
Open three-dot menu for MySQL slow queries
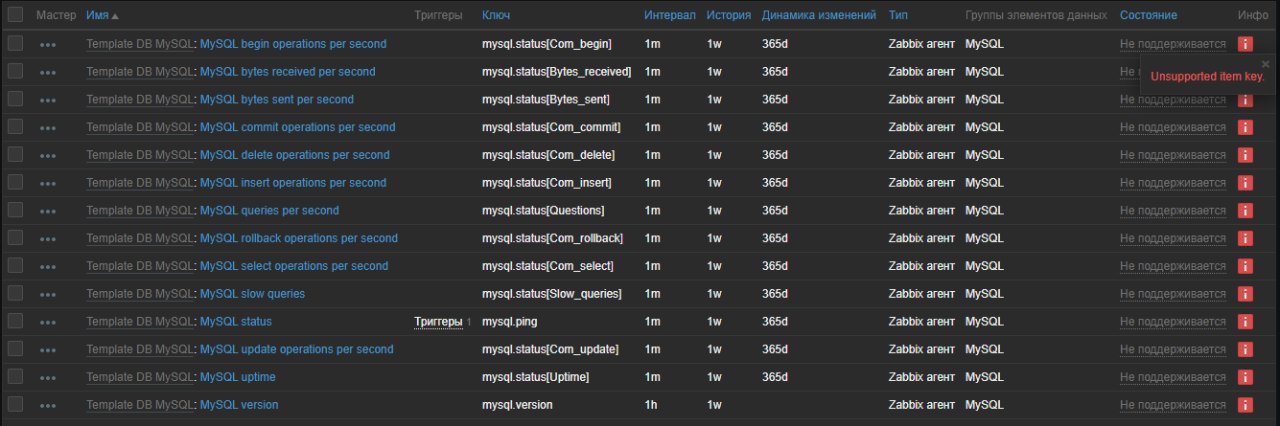coord(48,294)
